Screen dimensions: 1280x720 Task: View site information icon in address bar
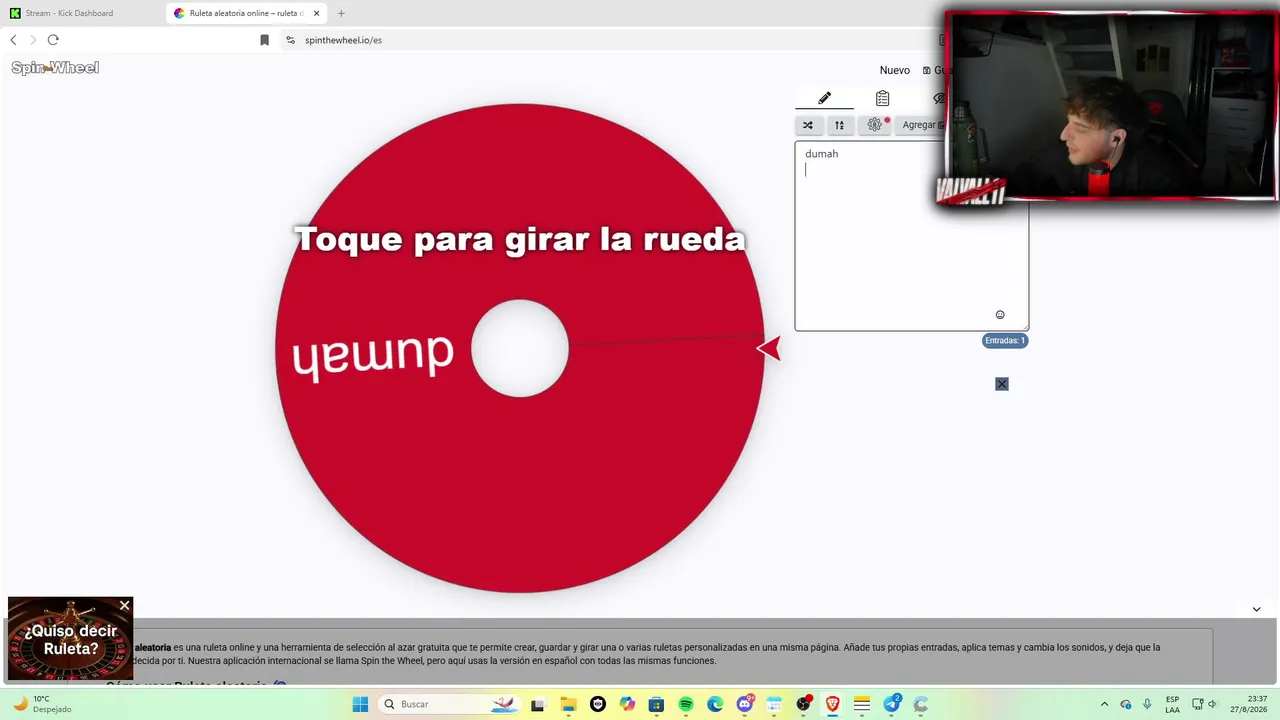(x=290, y=40)
